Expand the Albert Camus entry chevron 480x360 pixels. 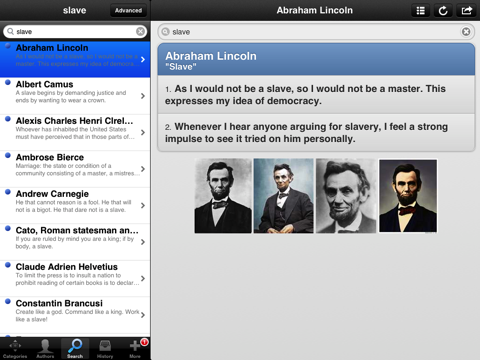tap(143, 96)
